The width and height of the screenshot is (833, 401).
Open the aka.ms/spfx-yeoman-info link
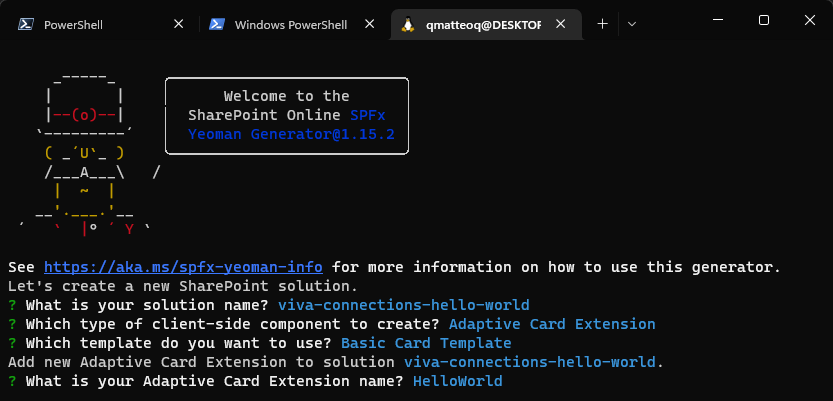tap(183, 267)
